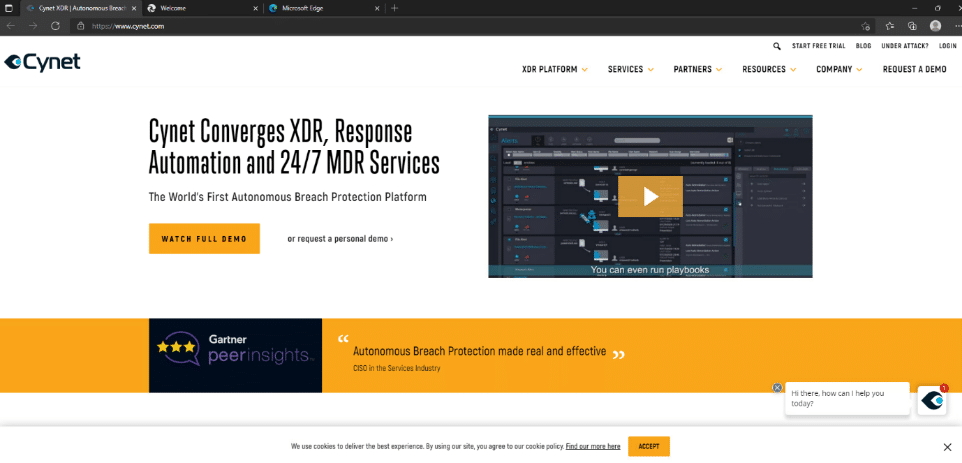
Task: Select the Cynet XDR browser tab
Action: pos(80,8)
